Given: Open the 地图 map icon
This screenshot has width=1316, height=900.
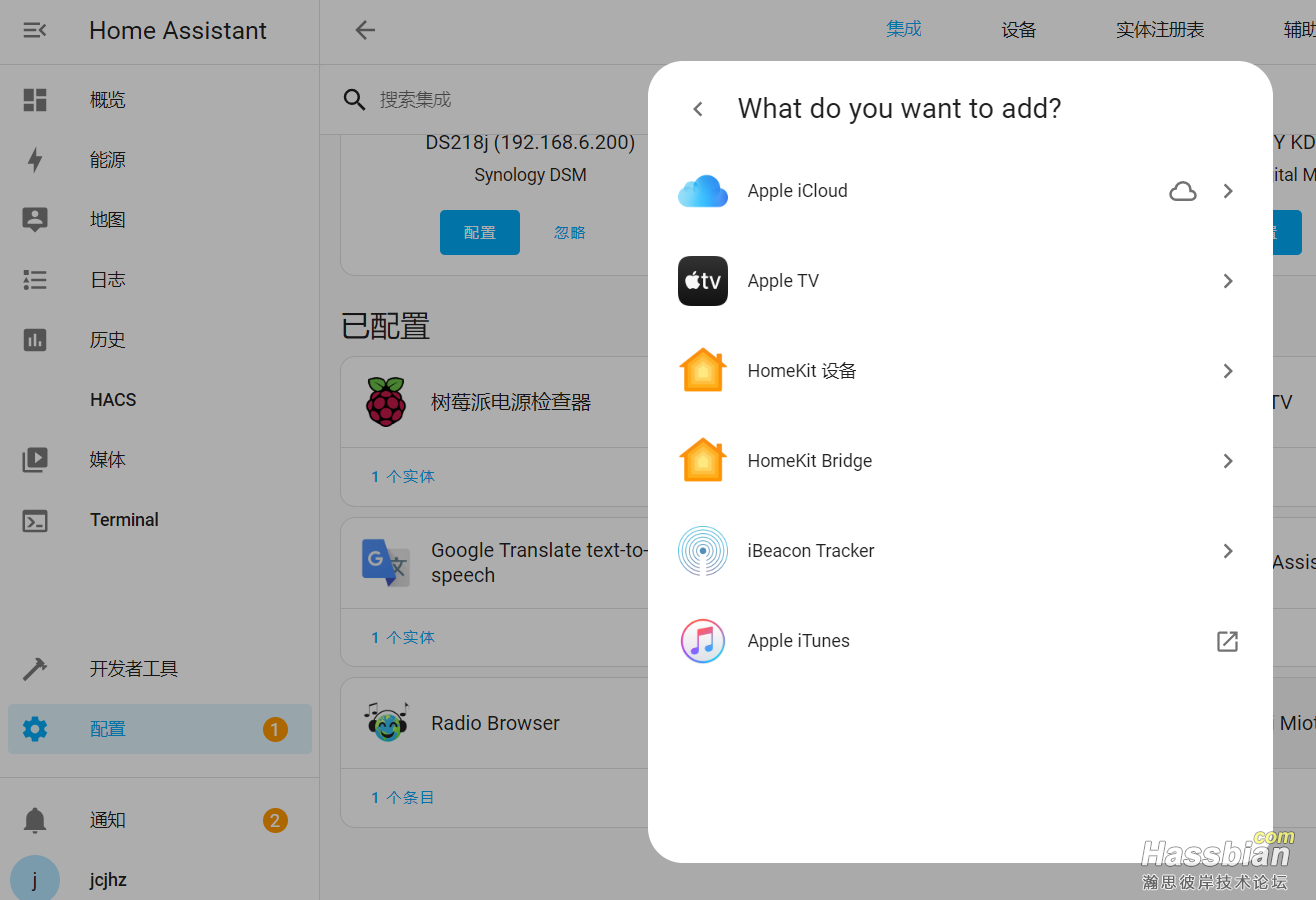Looking at the screenshot, I should click(x=35, y=220).
